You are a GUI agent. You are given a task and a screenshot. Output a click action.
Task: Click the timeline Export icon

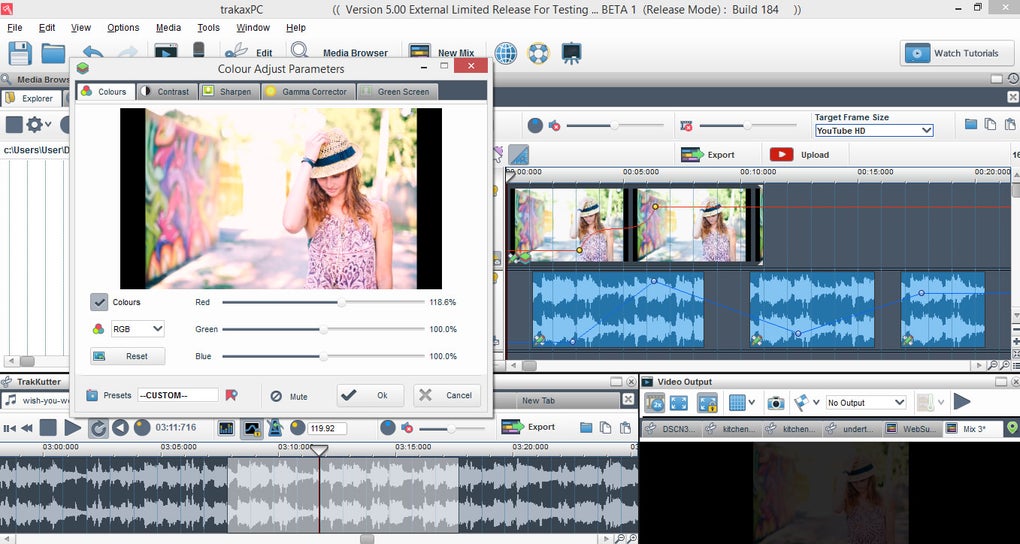[x=692, y=154]
